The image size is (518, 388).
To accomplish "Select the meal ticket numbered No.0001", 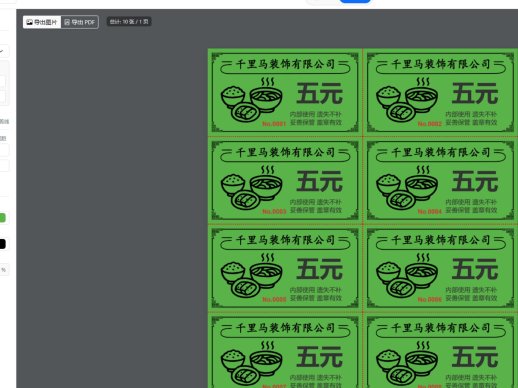I will pos(285,92).
